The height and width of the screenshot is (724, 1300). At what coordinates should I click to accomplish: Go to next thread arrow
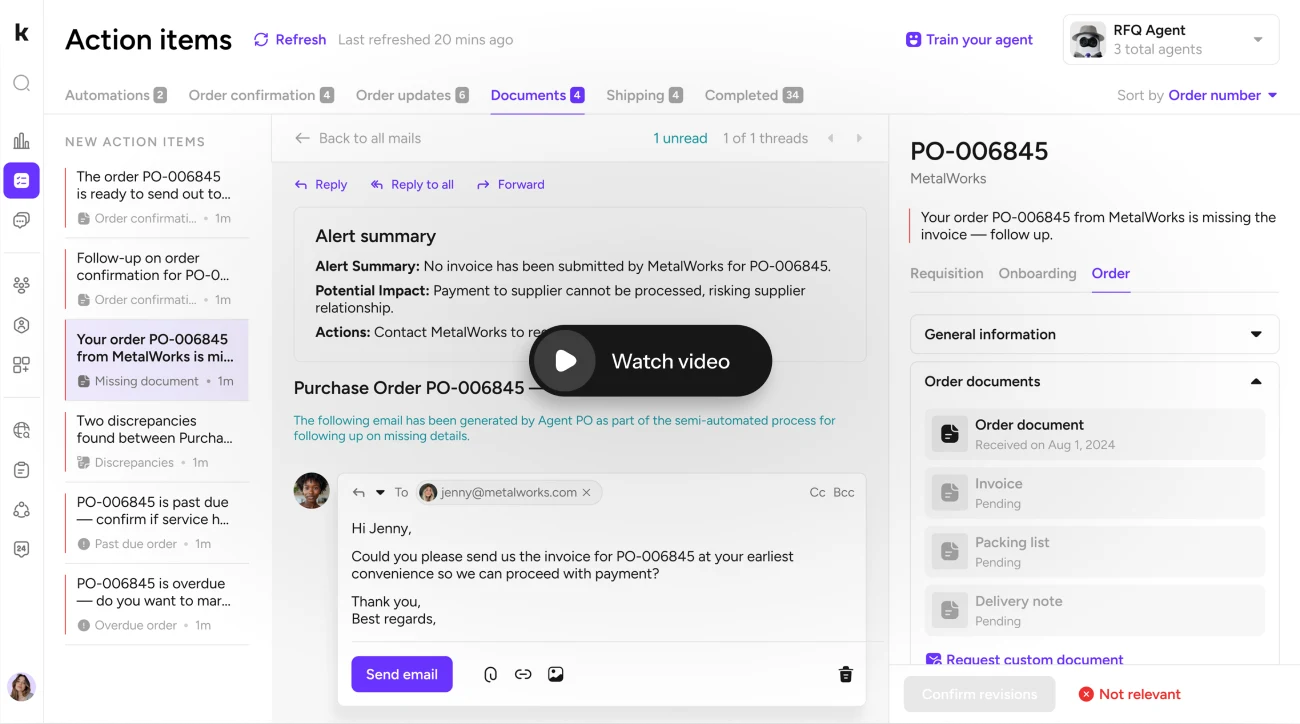tap(859, 138)
